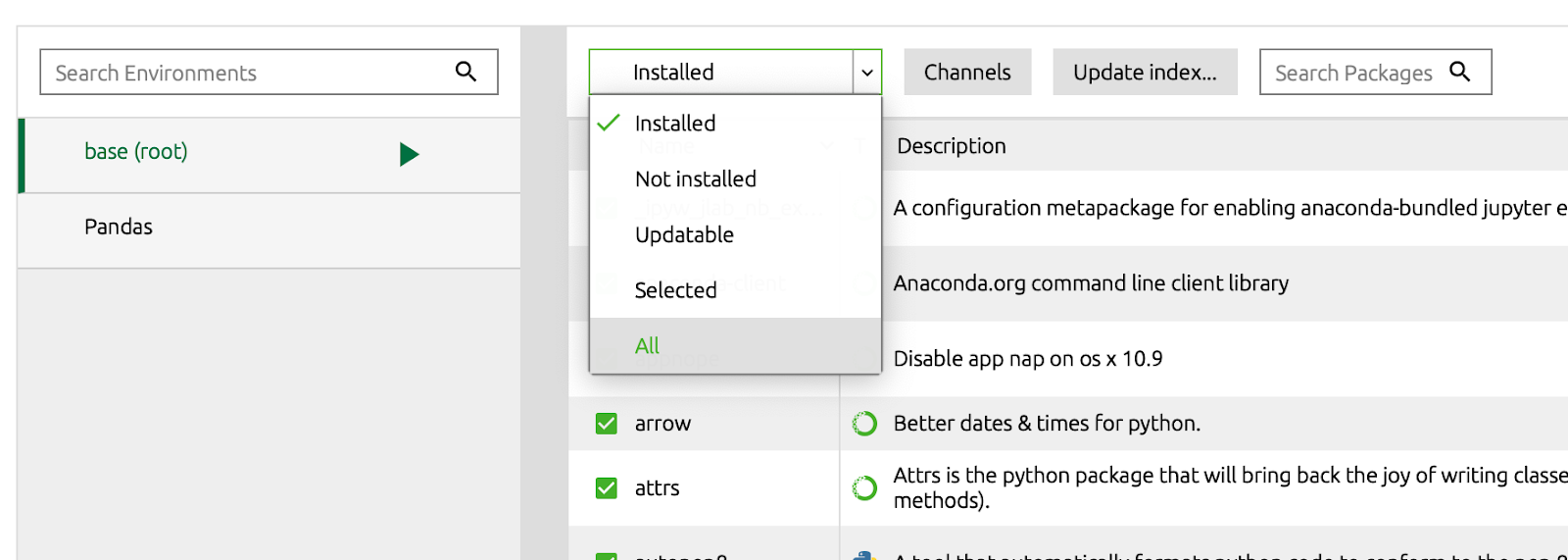Viewport: 1568px width, 560px height.
Task: Open the Channels dialog
Action: [966, 73]
